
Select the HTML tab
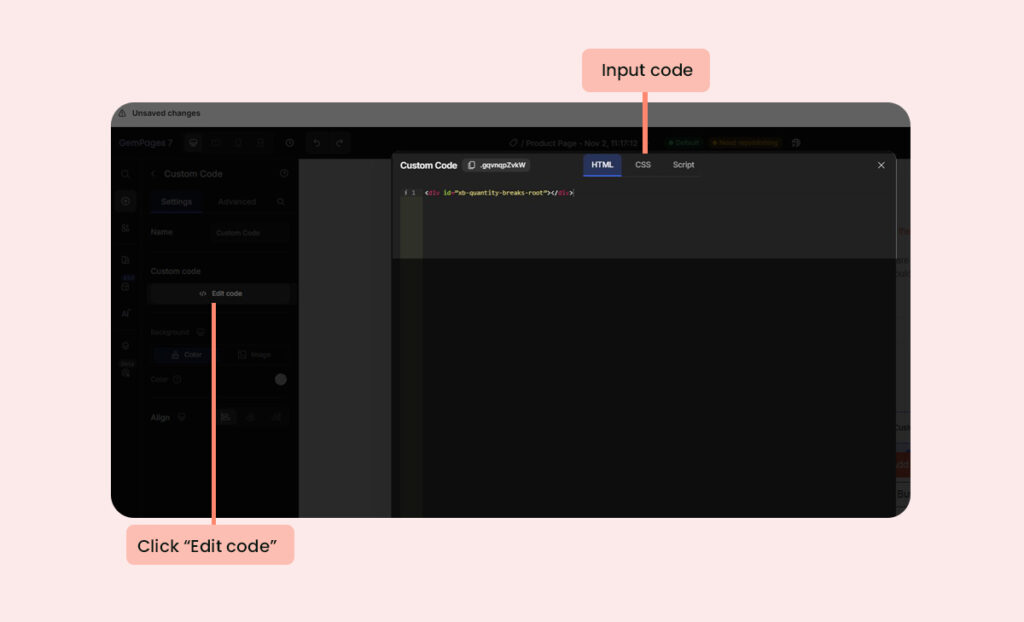coord(602,165)
